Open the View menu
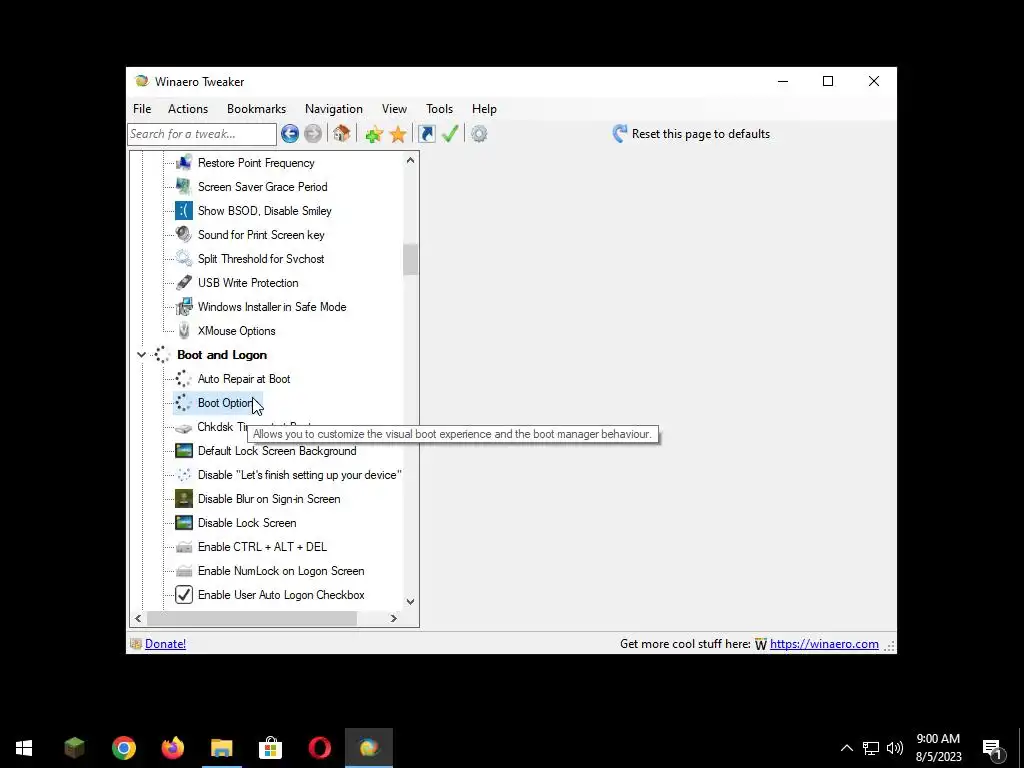This screenshot has width=1024, height=768. [394, 108]
